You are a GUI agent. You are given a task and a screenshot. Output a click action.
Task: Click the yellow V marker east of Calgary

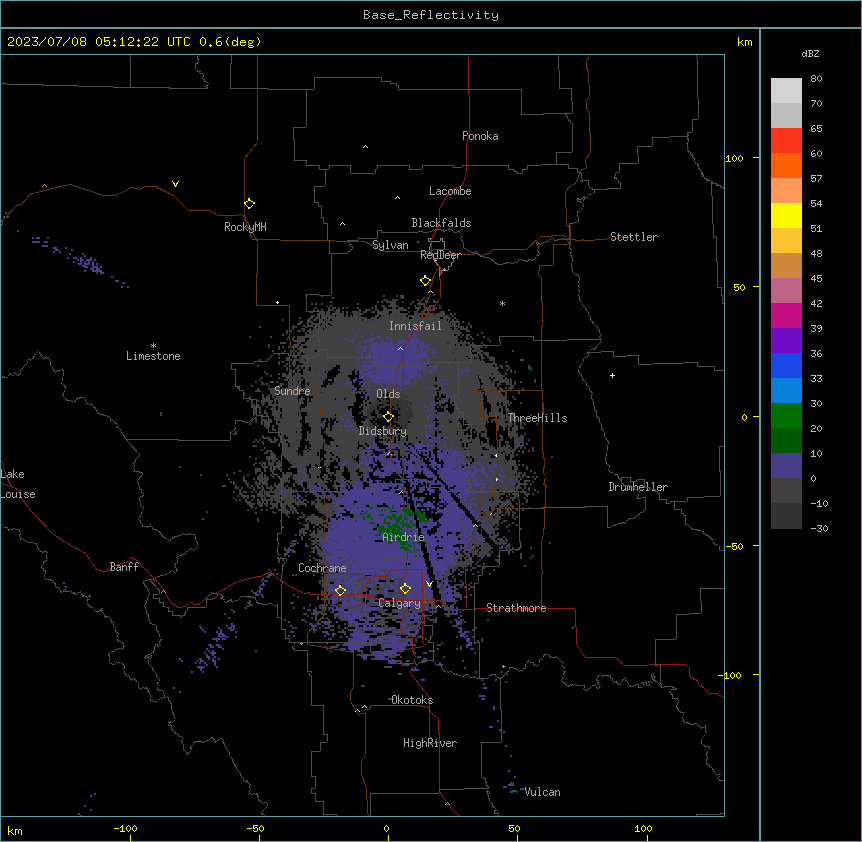click(429, 584)
